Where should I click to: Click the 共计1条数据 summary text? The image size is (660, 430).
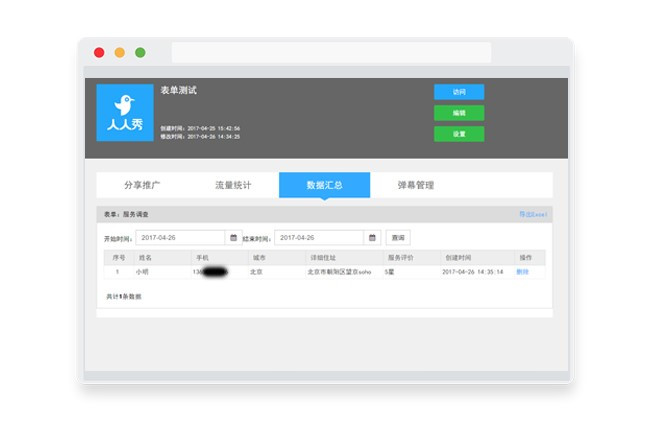point(124,297)
